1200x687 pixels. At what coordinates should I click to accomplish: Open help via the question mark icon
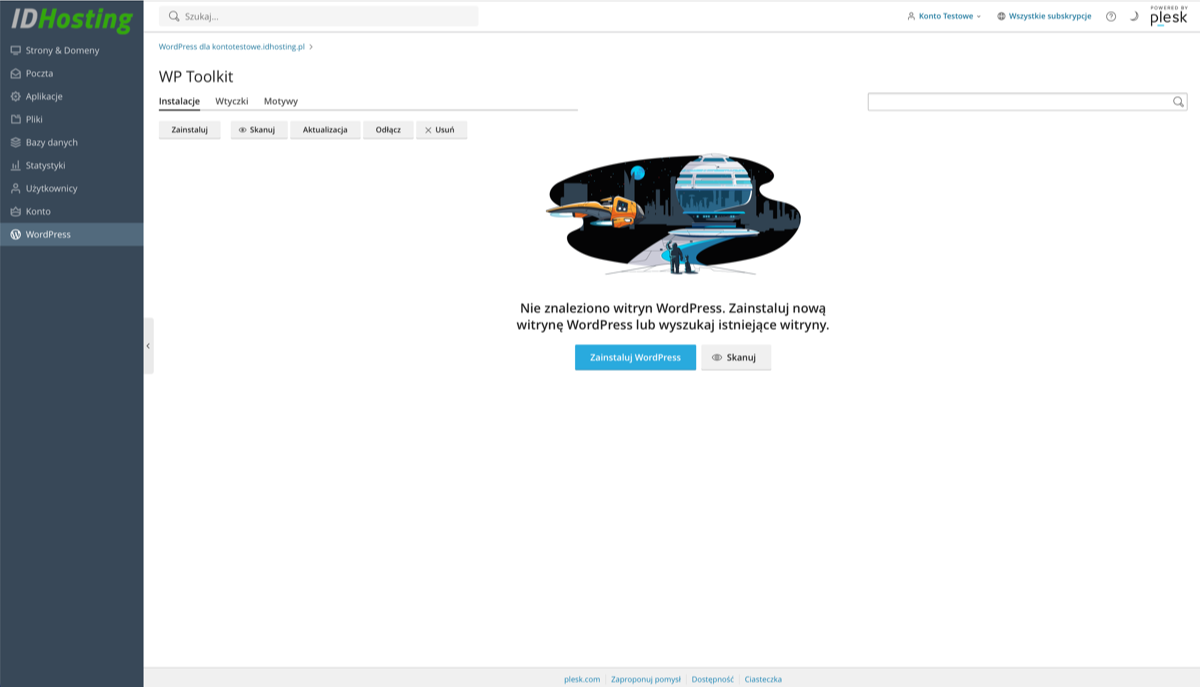click(1110, 16)
